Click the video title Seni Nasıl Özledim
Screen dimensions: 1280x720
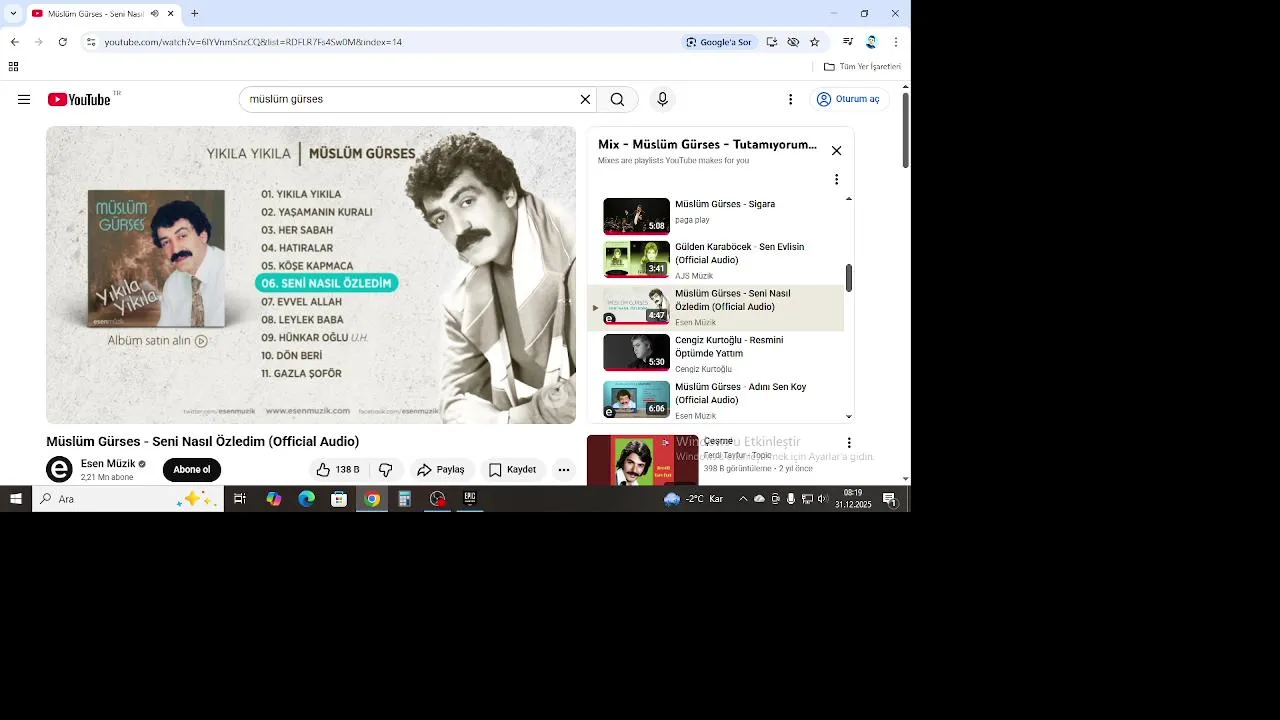click(x=202, y=442)
